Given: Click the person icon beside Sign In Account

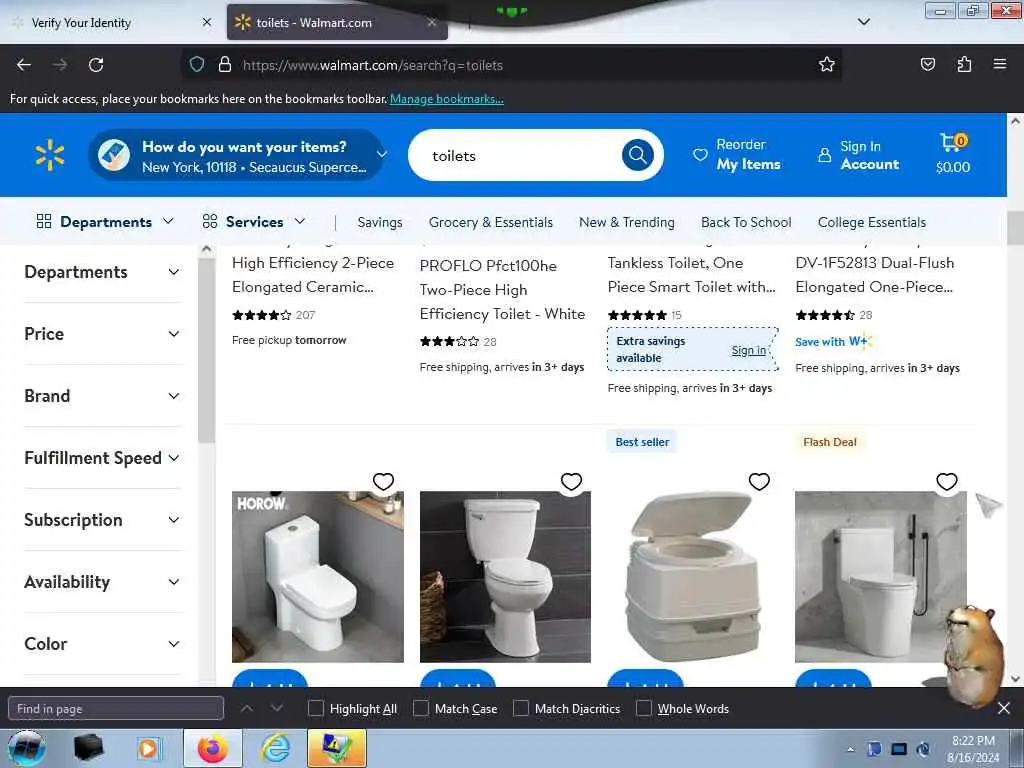Looking at the screenshot, I should 824,155.
